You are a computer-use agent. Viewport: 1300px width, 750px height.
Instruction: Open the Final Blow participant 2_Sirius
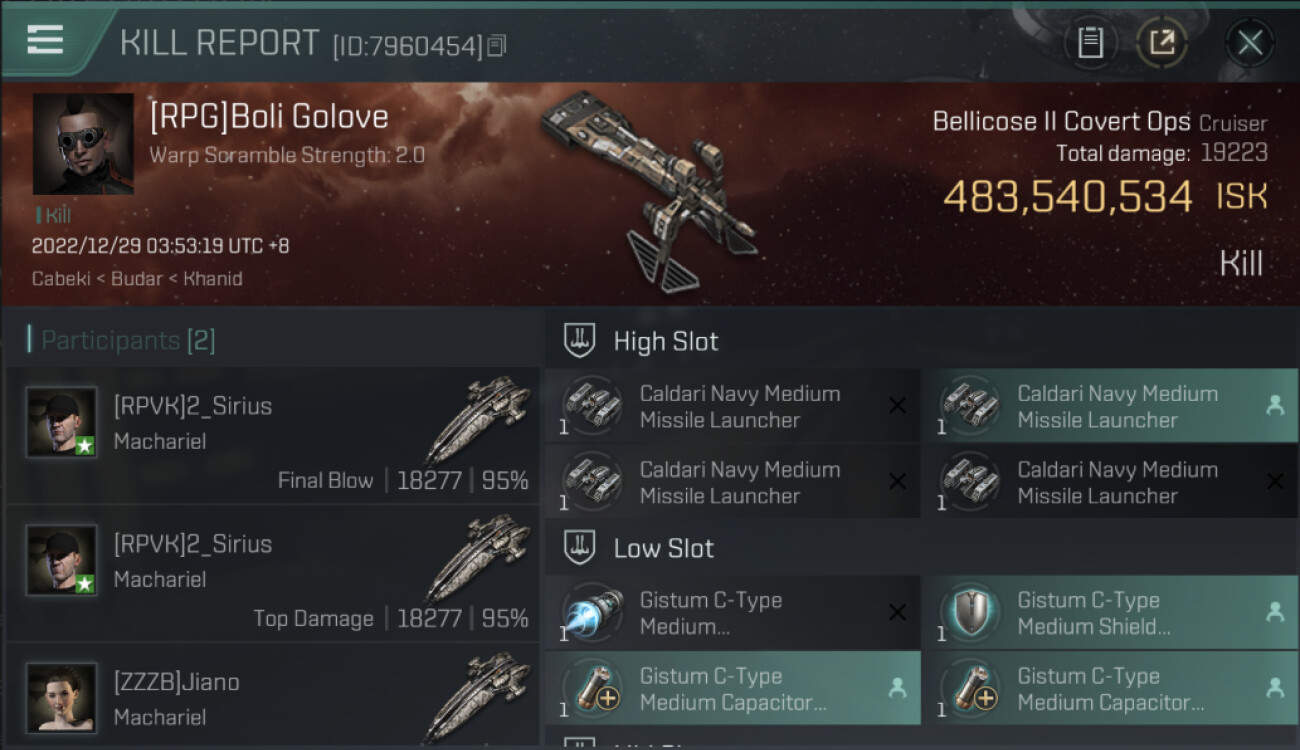[x=273, y=435]
